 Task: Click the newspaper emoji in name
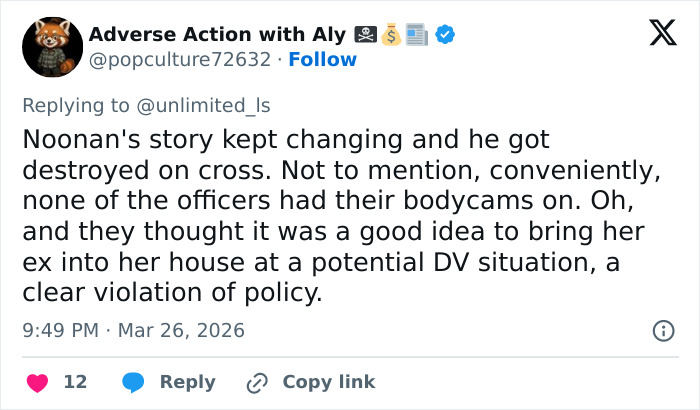tap(417, 34)
